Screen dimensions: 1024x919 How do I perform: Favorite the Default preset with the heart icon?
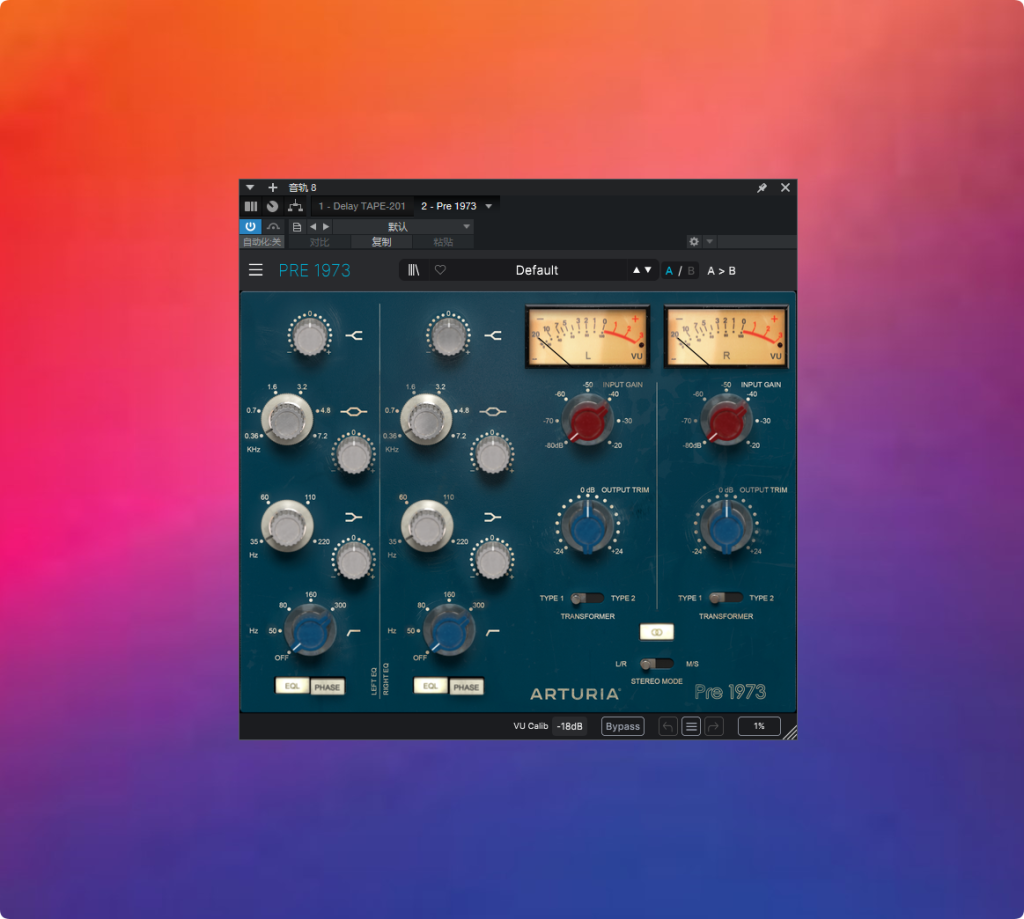click(x=440, y=270)
